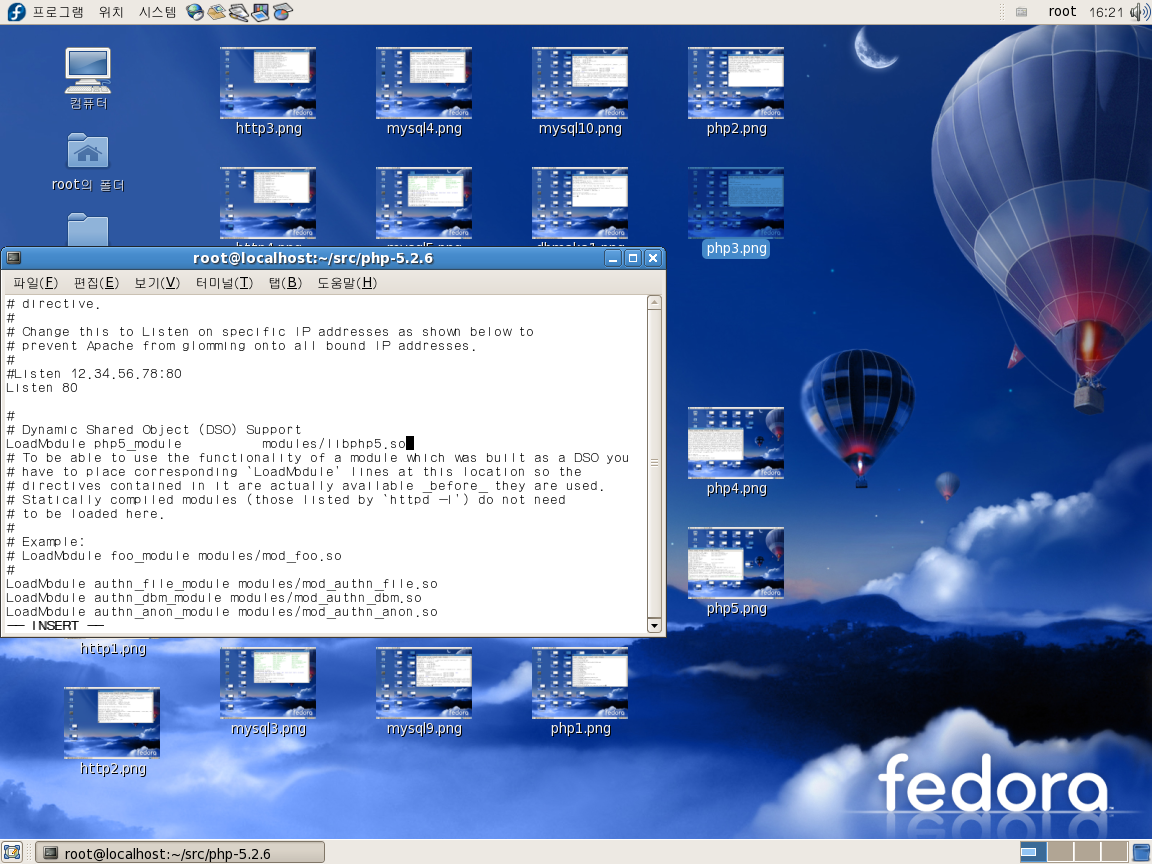The width and height of the screenshot is (1152, 864).
Task: Click the terminal scrollbar down arrow
Action: point(654,626)
